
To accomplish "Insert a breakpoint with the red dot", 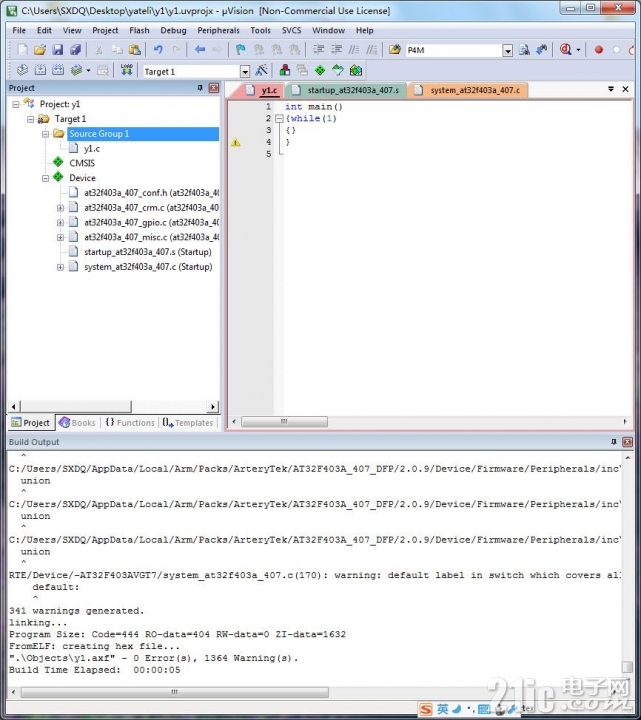I will click(598, 50).
